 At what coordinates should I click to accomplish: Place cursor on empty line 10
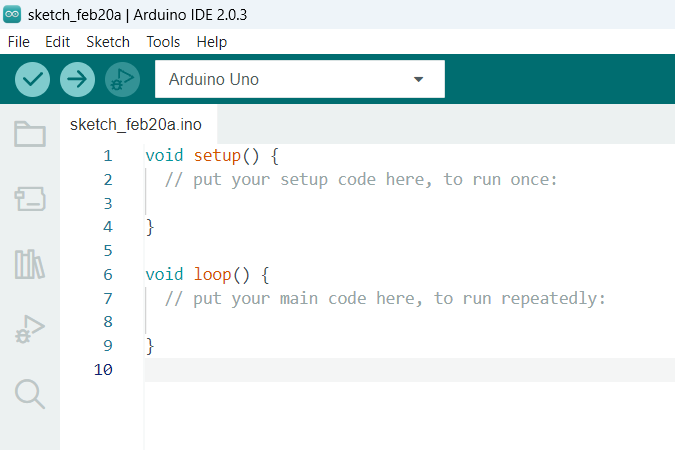[x=409, y=369]
